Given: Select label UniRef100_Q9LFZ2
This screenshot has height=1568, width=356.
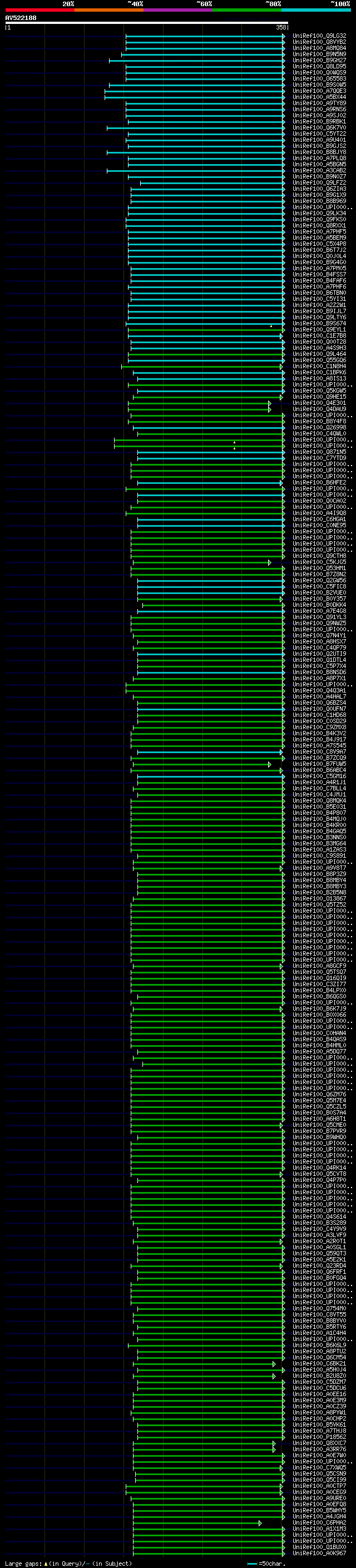Looking at the screenshot, I should point(319,182).
